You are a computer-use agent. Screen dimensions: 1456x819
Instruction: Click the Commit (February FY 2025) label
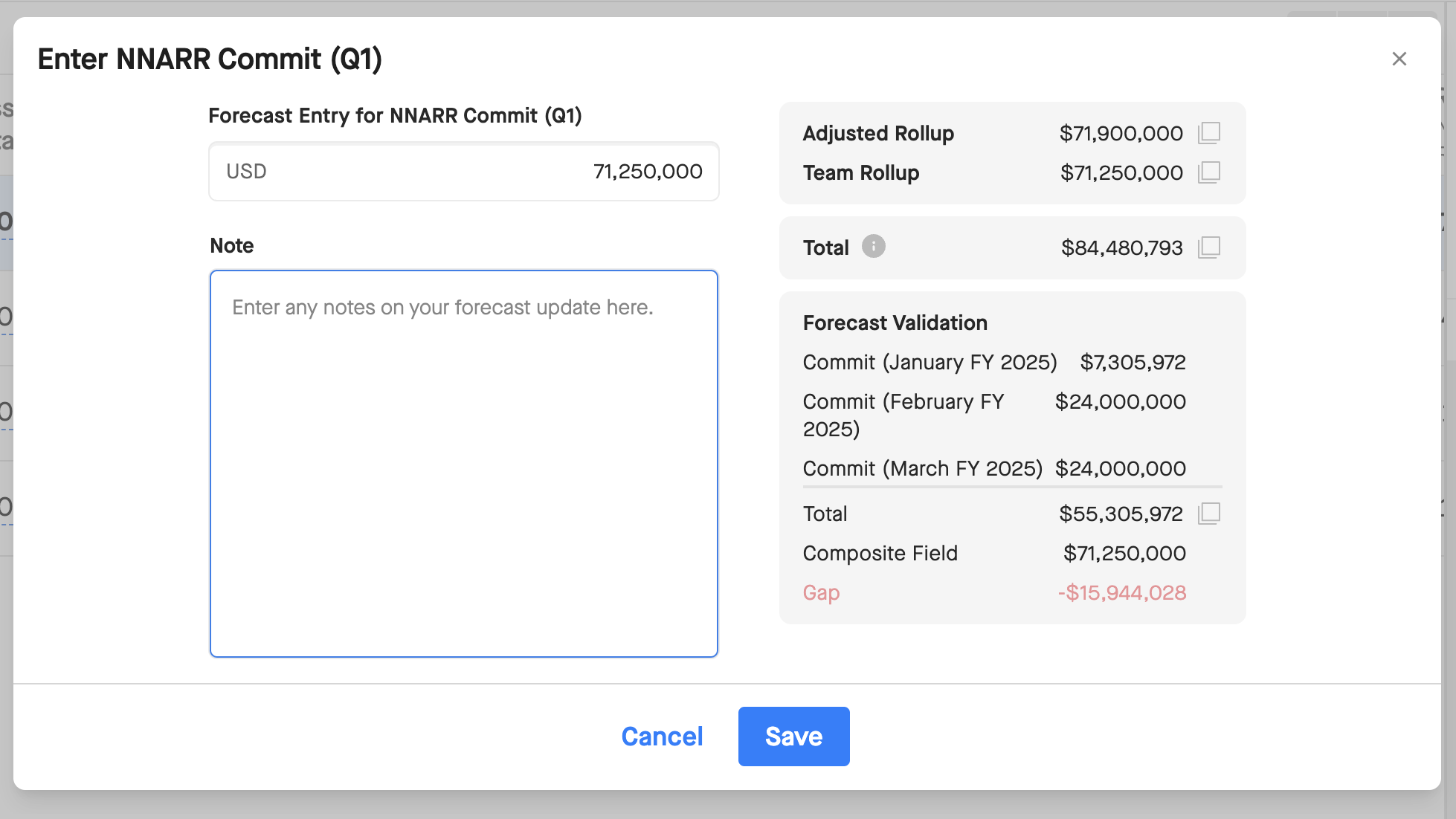coord(903,415)
